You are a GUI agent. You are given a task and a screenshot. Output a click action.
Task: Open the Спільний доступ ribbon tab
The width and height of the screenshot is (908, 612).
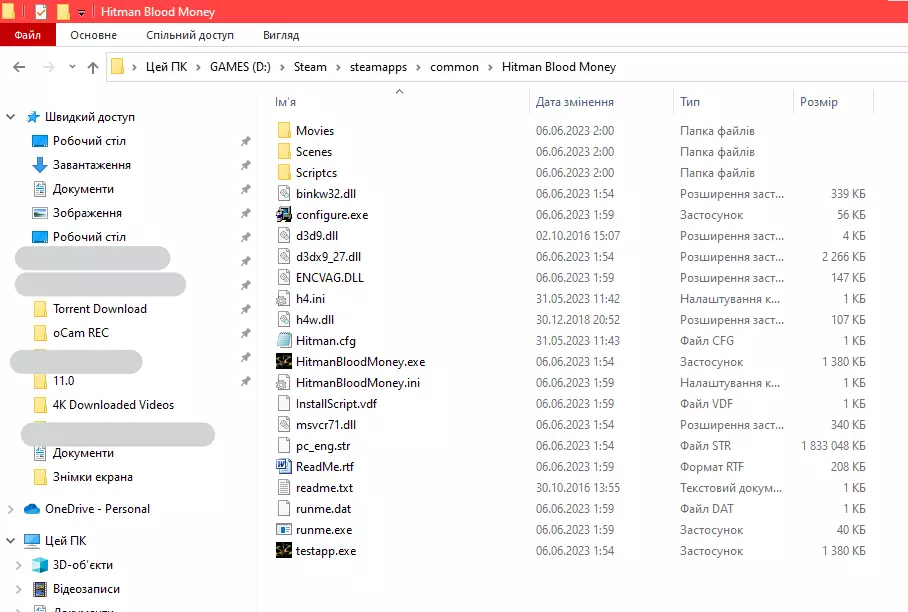190,35
